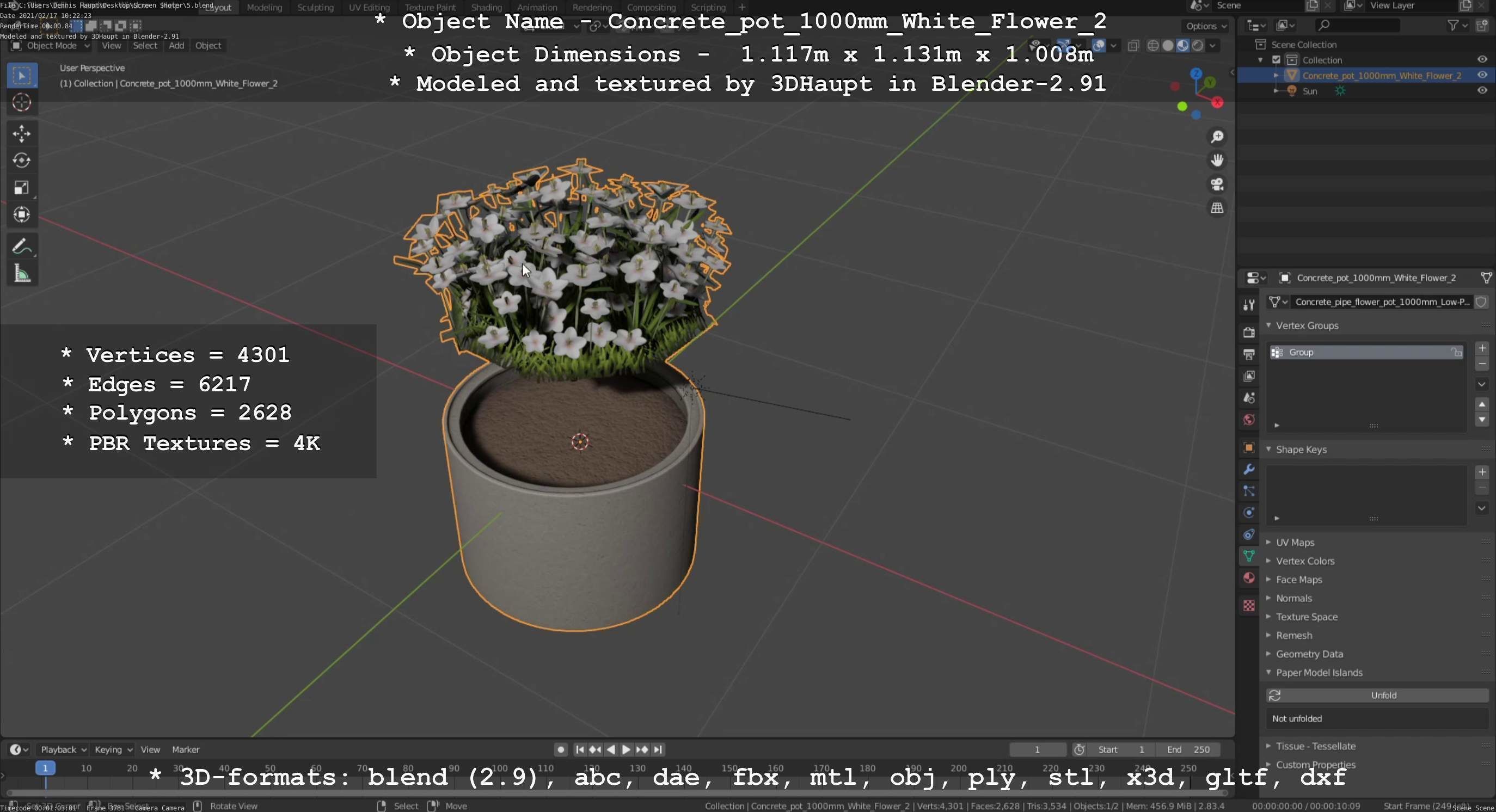
Task: Add a new vertex group
Action: point(1482,348)
